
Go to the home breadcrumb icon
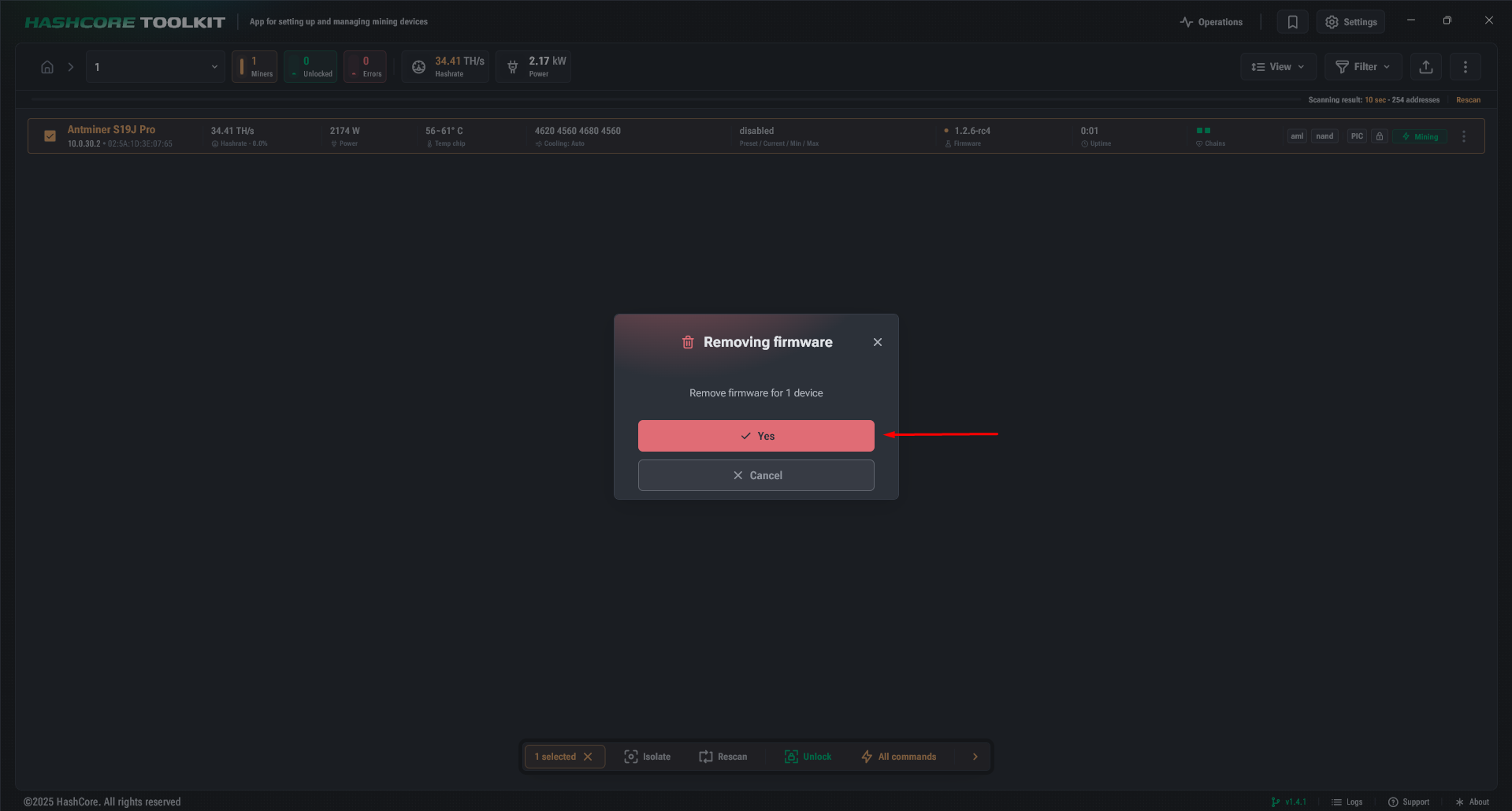pos(47,67)
